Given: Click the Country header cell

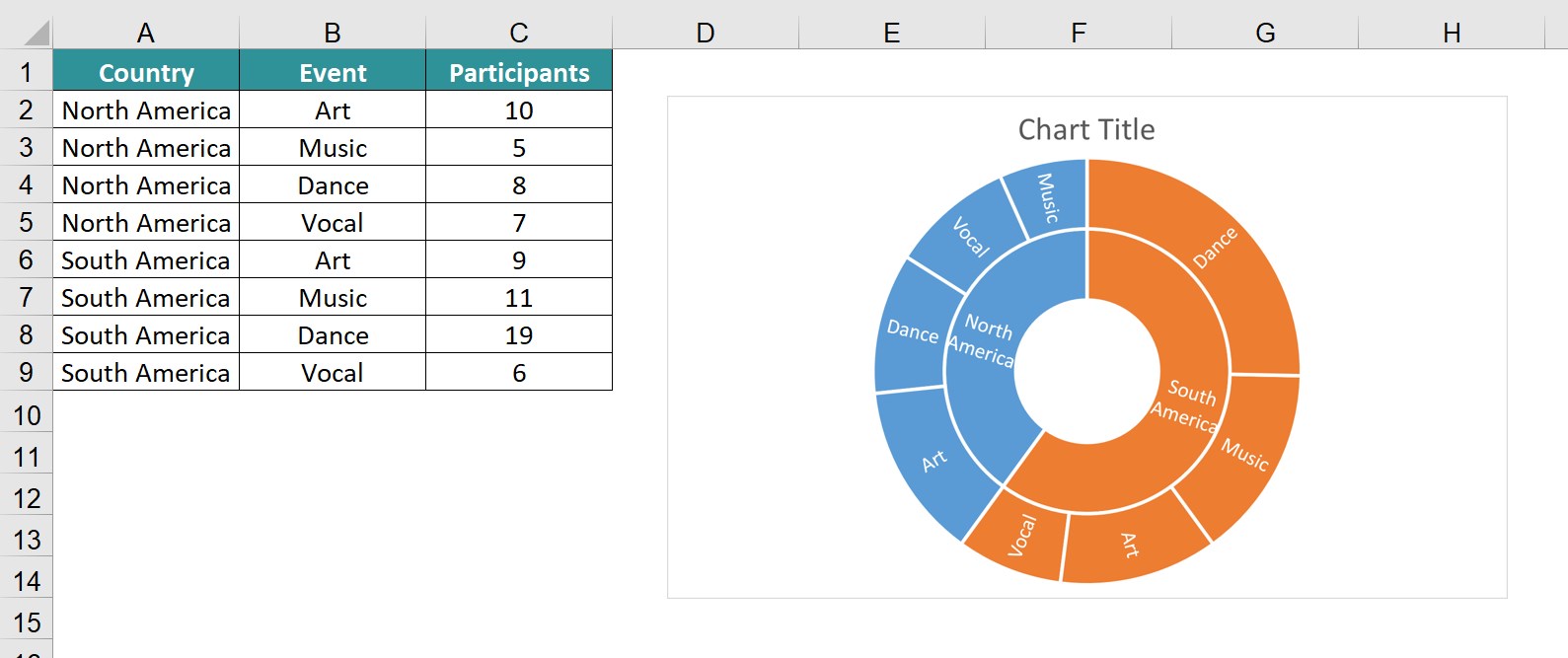Looking at the screenshot, I should tap(146, 71).
